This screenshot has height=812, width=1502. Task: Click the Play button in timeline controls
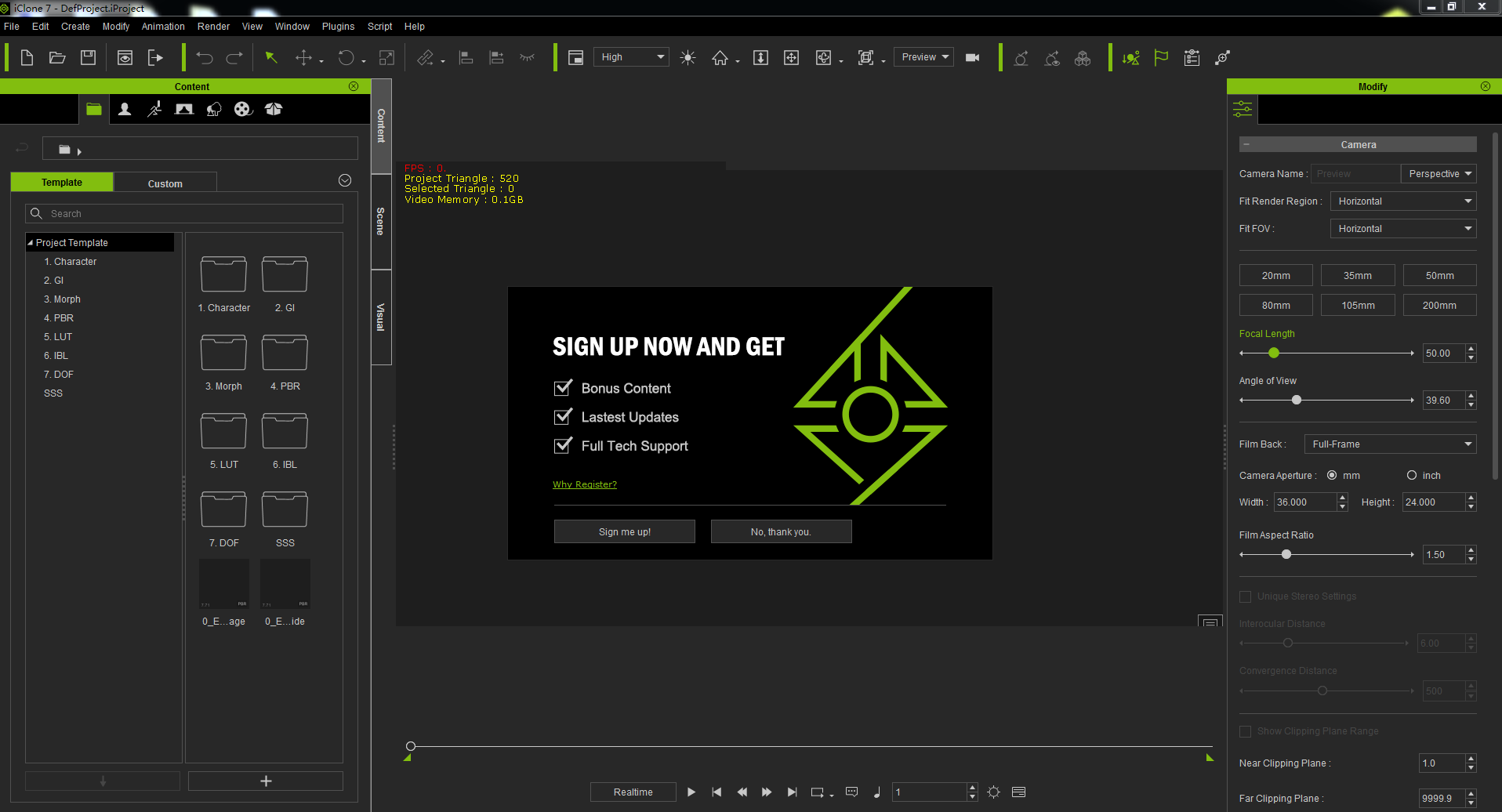pyautogui.click(x=691, y=792)
